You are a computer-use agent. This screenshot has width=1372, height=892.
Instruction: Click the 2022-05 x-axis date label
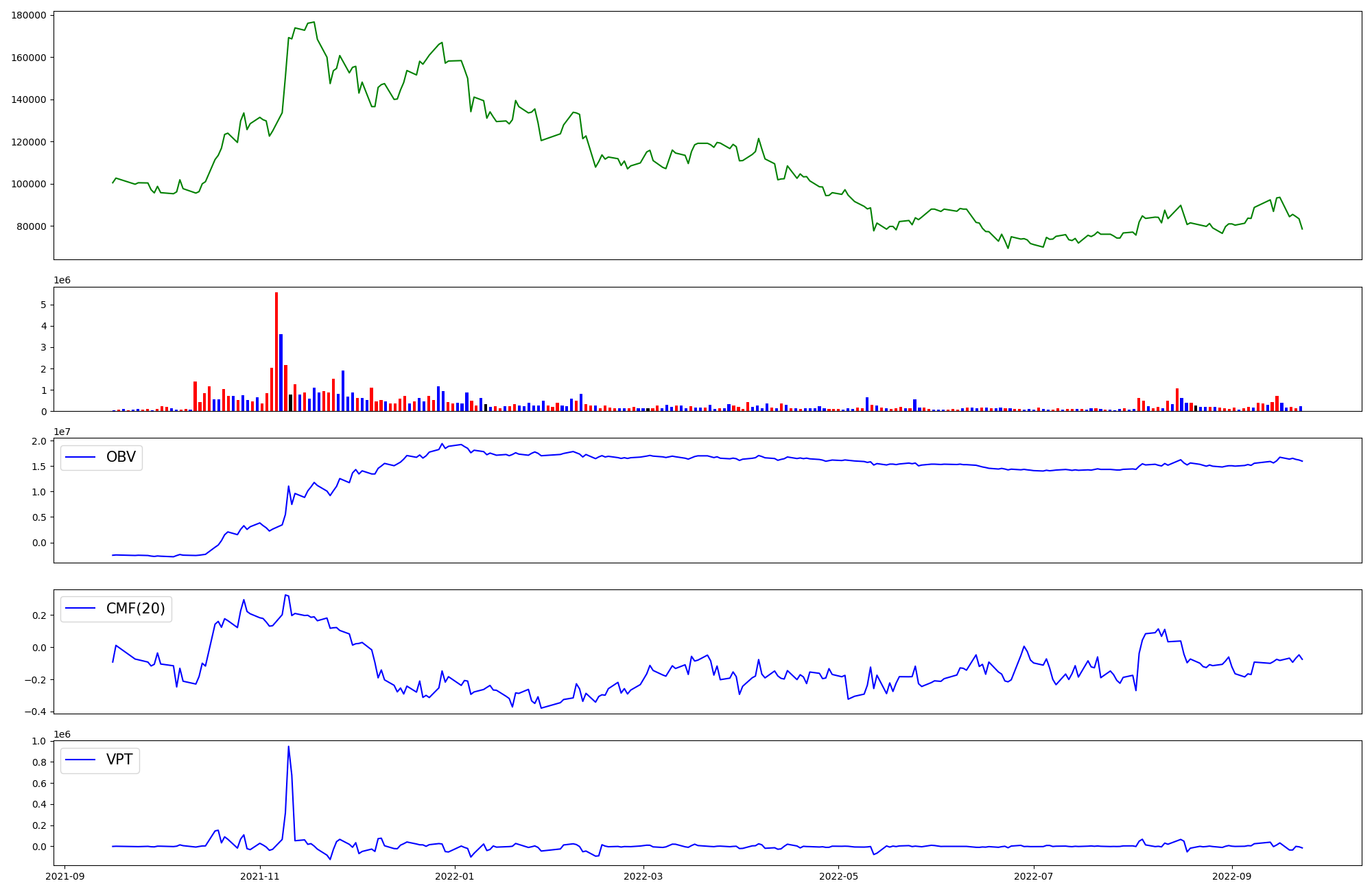[838, 876]
